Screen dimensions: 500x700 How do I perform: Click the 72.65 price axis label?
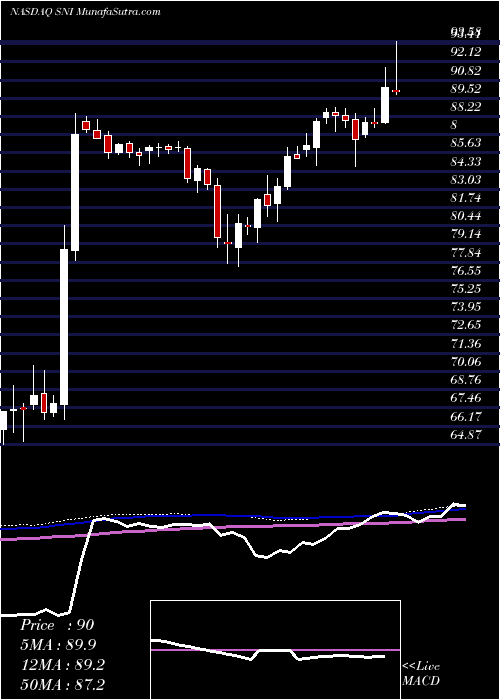(x=466, y=325)
